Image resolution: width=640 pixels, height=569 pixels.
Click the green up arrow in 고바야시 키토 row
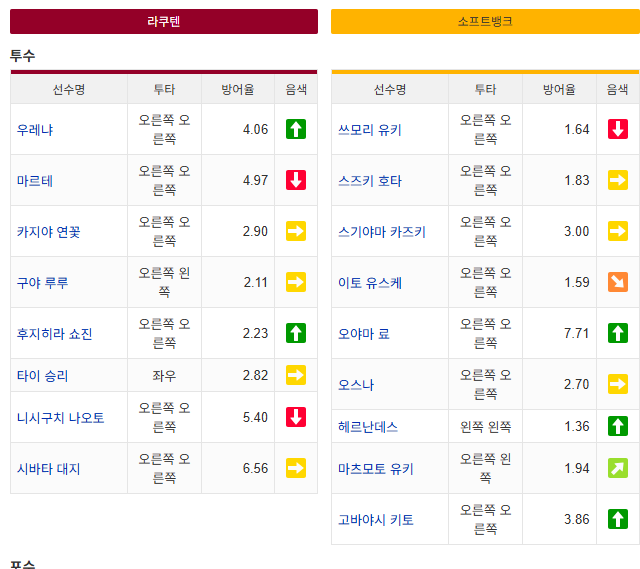[x=618, y=519]
